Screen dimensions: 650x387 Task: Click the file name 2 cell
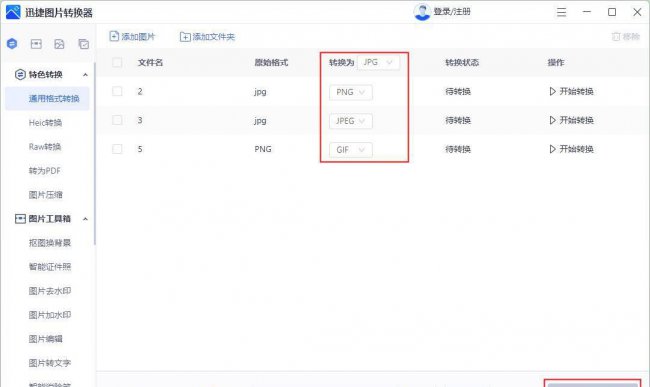coord(140,91)
